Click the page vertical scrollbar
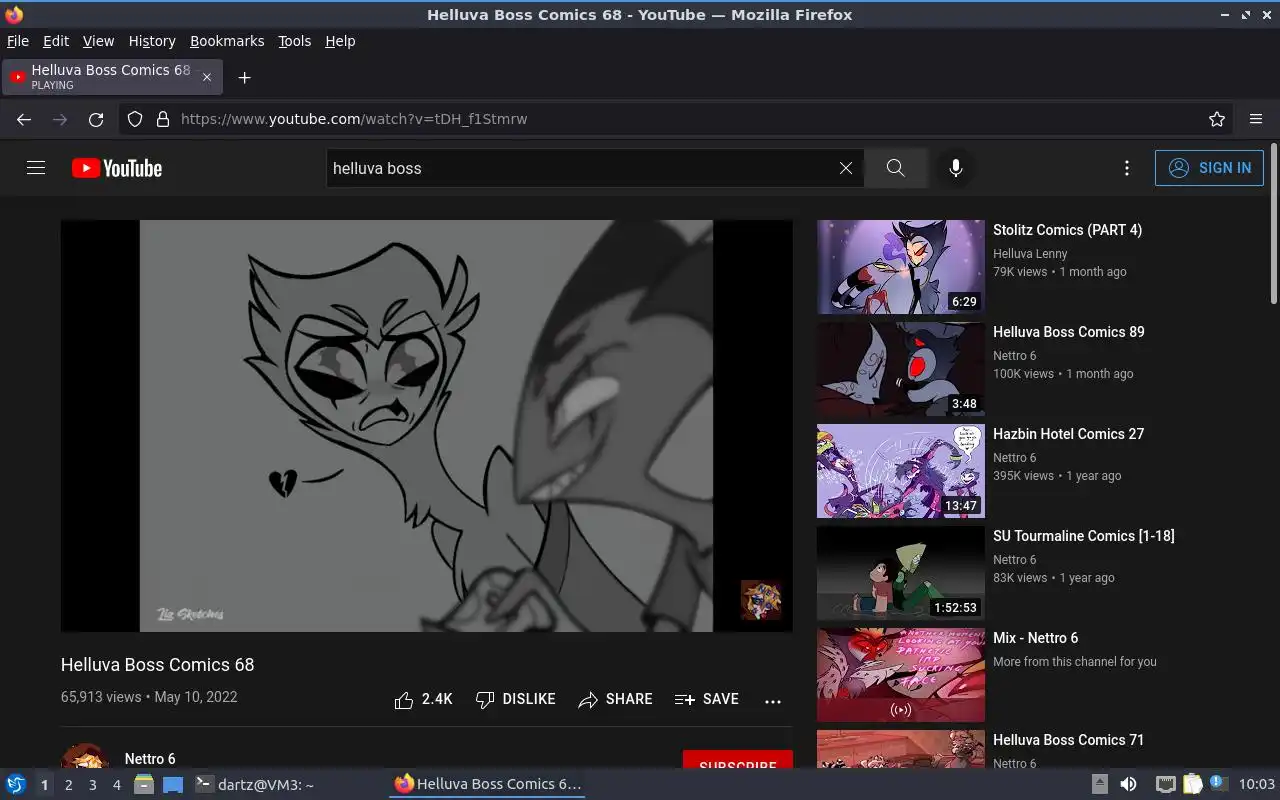Screen dimensions: 1280x800 [x=1273, y=225]
